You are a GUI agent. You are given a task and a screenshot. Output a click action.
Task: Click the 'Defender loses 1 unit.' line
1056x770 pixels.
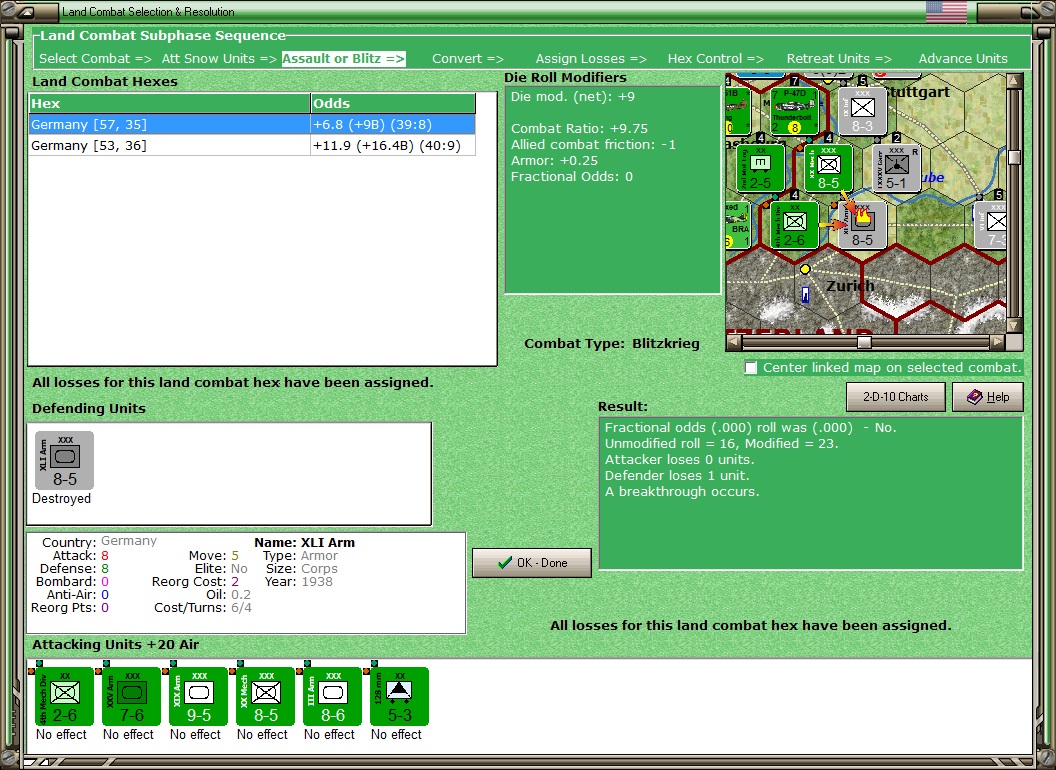[677, 476]
